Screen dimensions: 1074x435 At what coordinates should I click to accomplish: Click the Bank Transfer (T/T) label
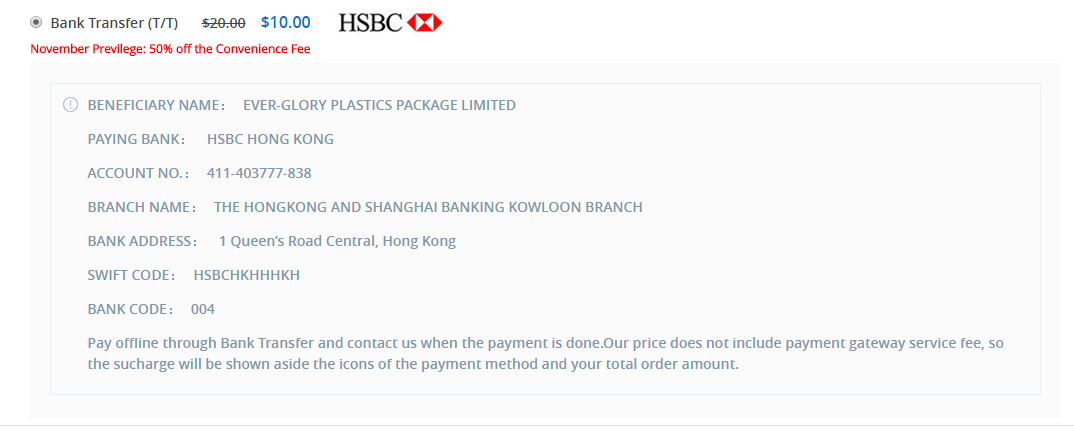[x=114, y=22]
